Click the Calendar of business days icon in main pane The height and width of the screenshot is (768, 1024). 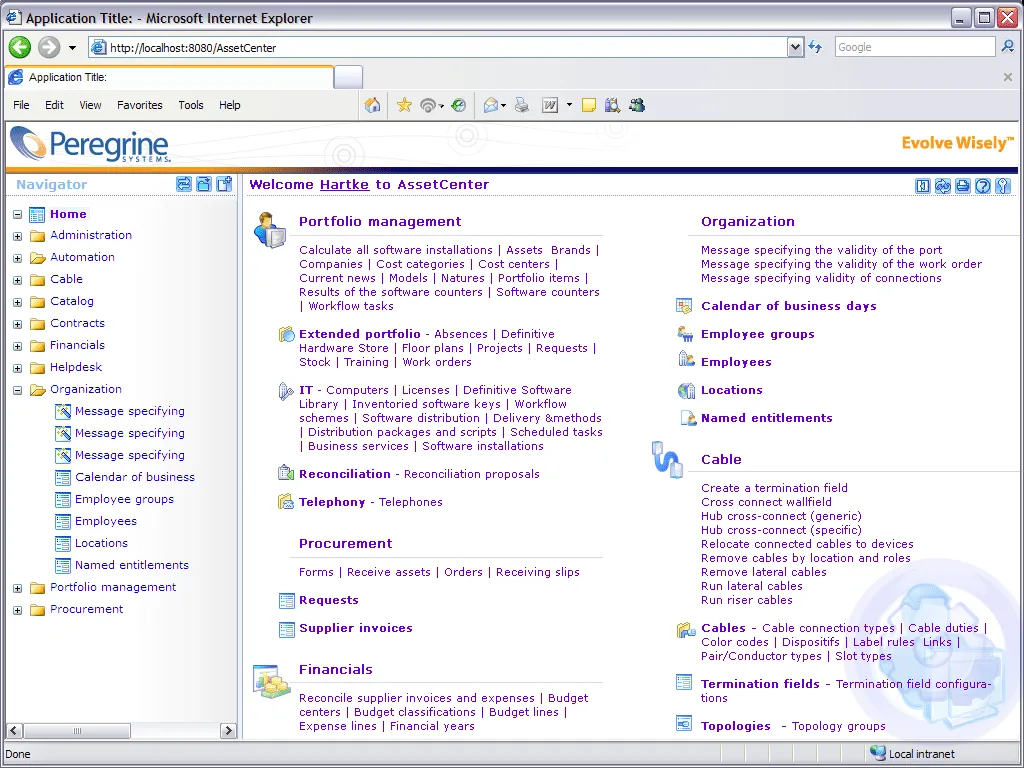tap(684, 306)
